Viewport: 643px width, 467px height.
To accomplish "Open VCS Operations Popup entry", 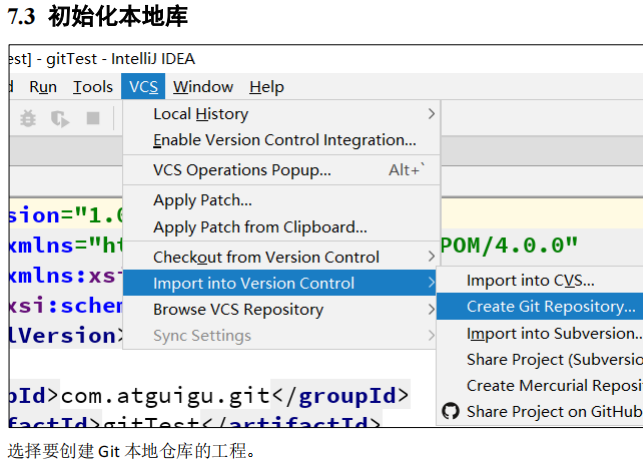I will click(281, 170).
